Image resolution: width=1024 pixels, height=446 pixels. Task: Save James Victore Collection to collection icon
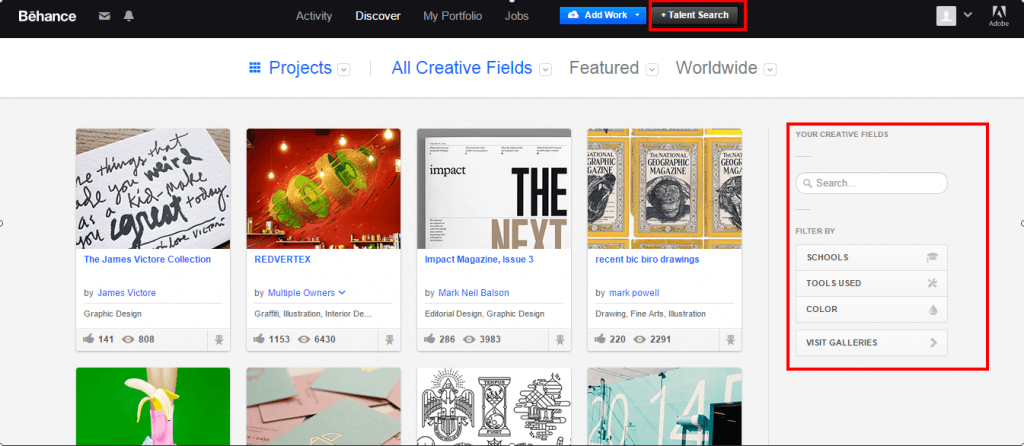(219, 340)
